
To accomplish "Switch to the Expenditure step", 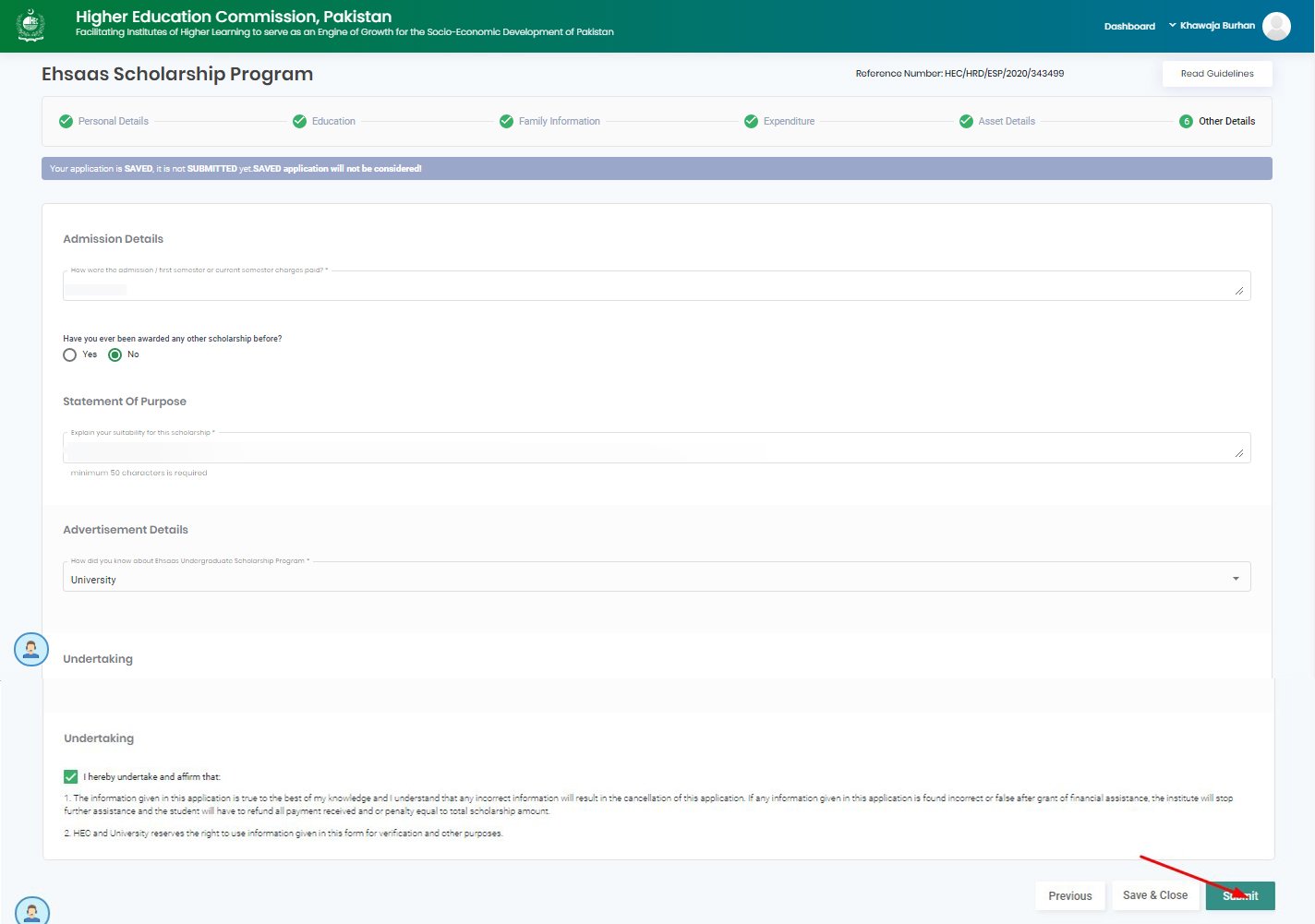I will click(779, 121).
